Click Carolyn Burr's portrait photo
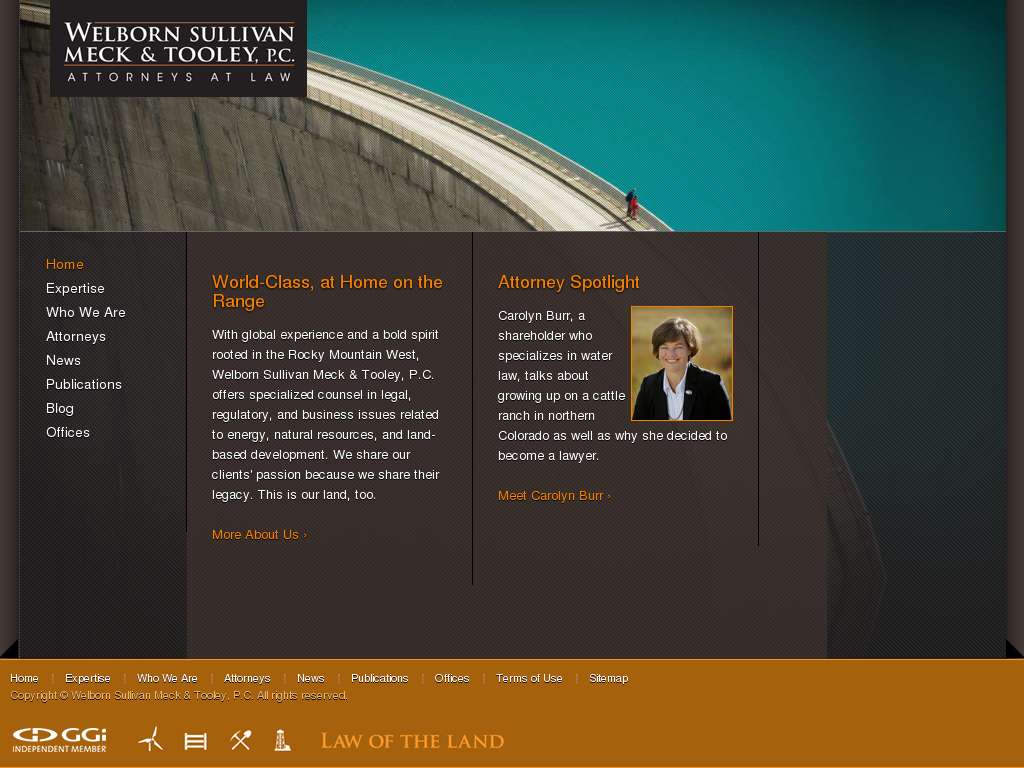Screen dimensions: 1024x768 coord(682,363)
